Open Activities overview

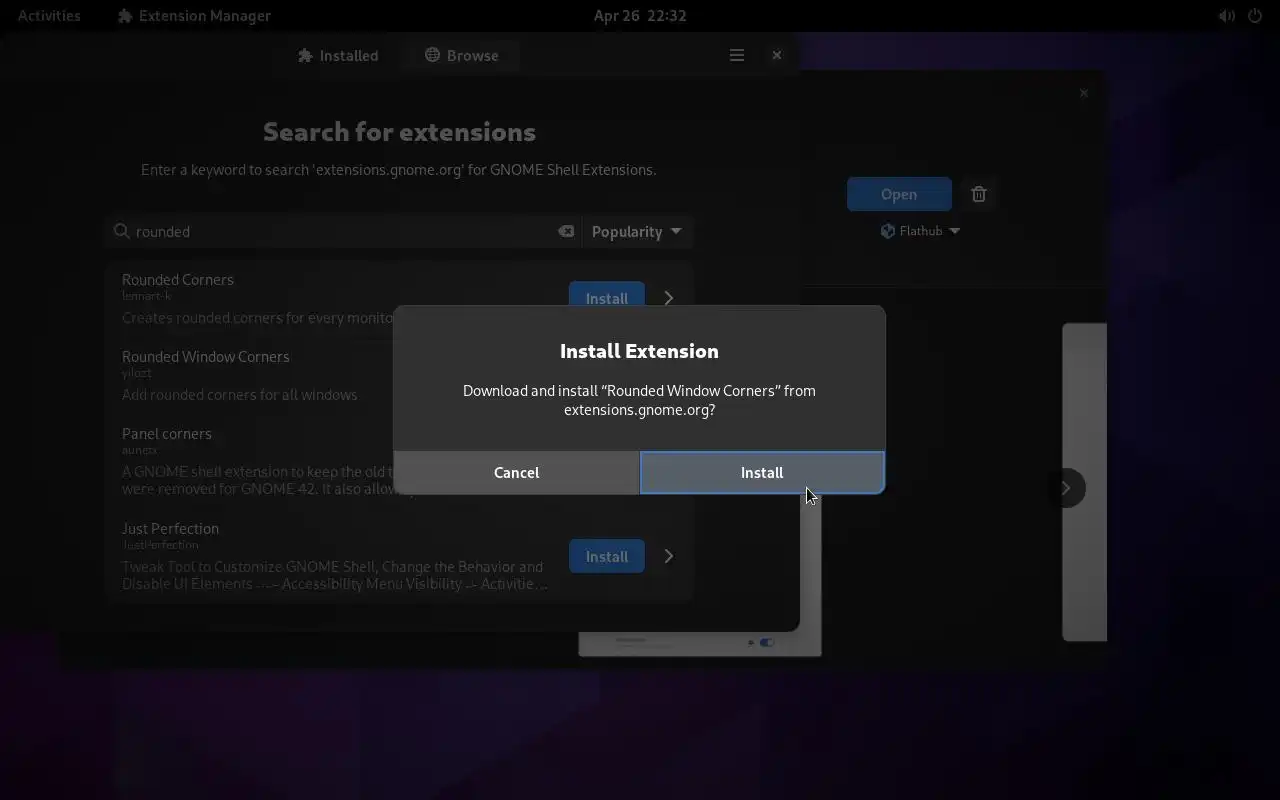[x=49, y=15]
